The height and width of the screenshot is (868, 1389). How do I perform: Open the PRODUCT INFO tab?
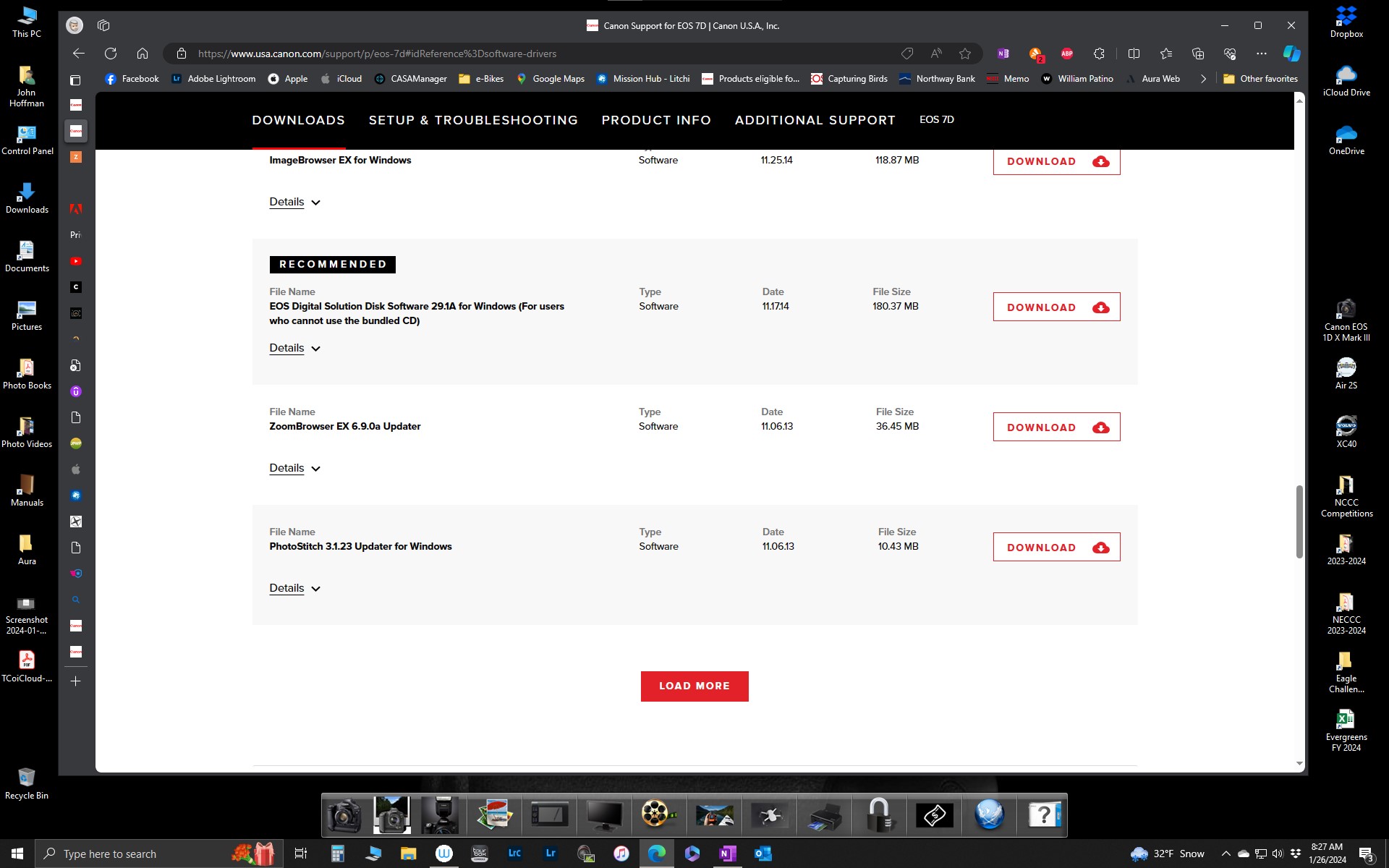656,120
